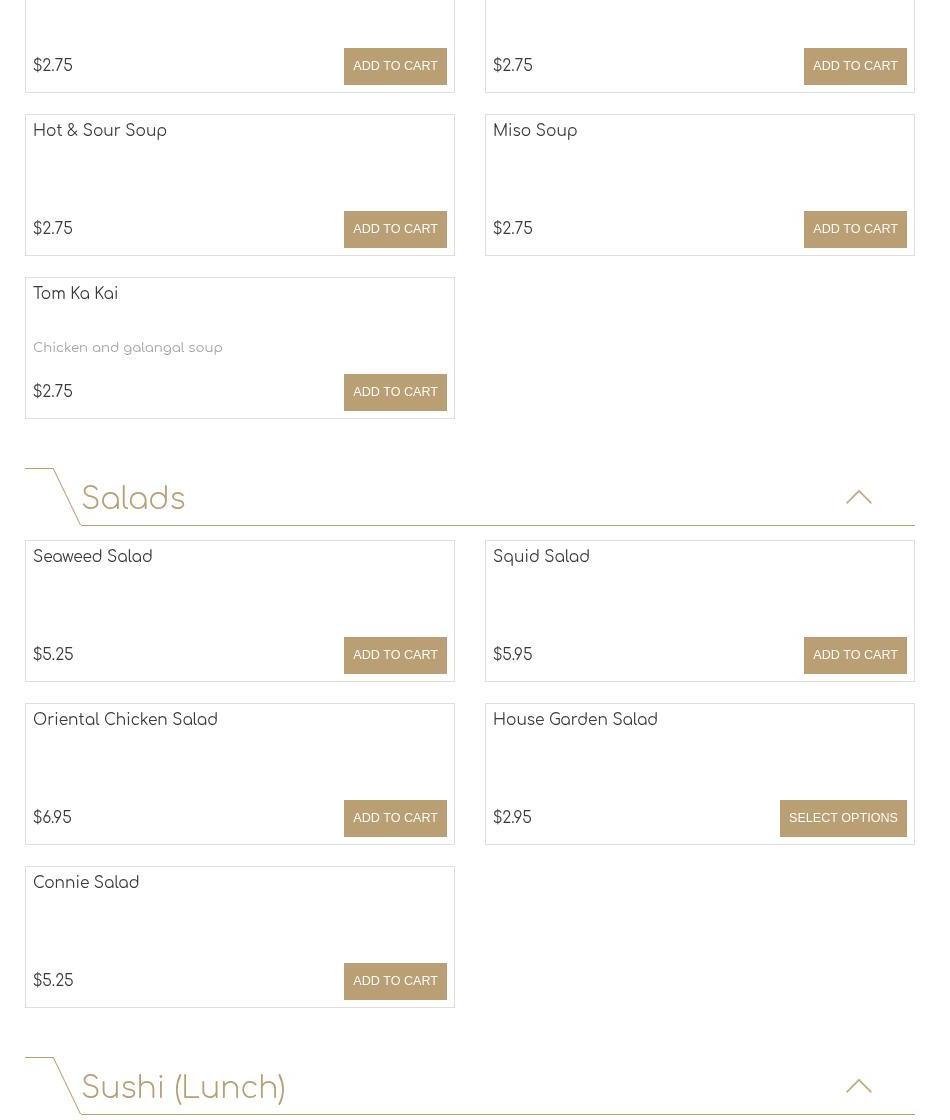Click the Connie Salad item title
This screenshot has width=950, height=1120.
pos(86,883)
